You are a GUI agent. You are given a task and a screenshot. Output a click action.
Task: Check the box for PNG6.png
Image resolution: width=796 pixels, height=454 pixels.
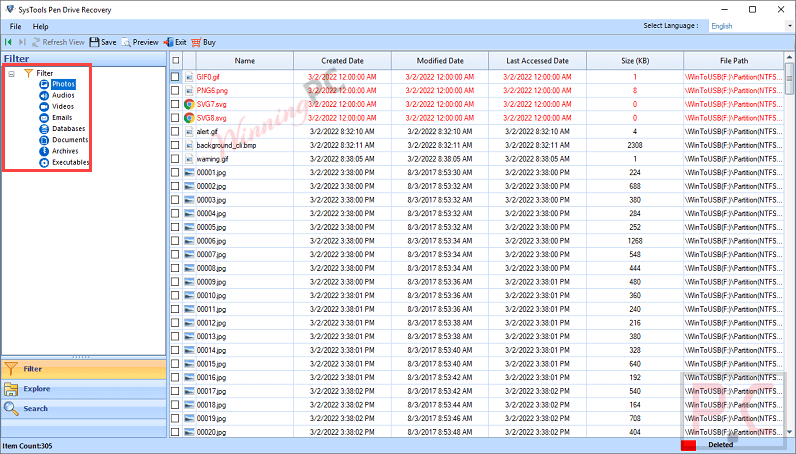[175, 90]
